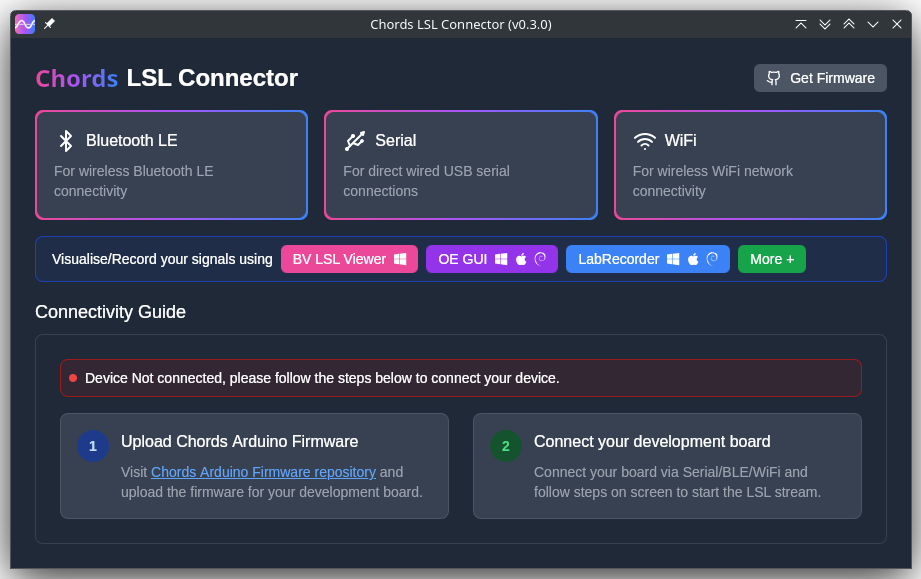The width and height of the screenshot is (921, 579).
Task: Switch to the Serial connection card
Action: tap(460, 165)
